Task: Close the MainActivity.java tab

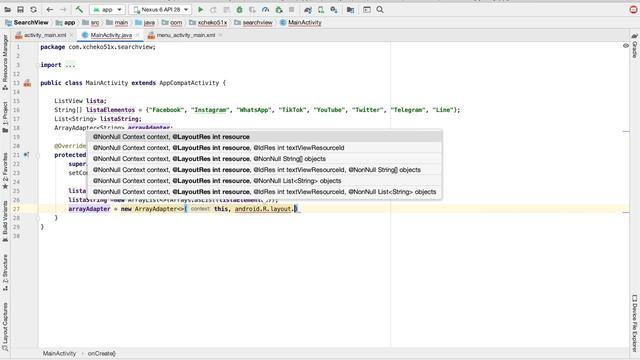Action: click(x=138, y=35)
